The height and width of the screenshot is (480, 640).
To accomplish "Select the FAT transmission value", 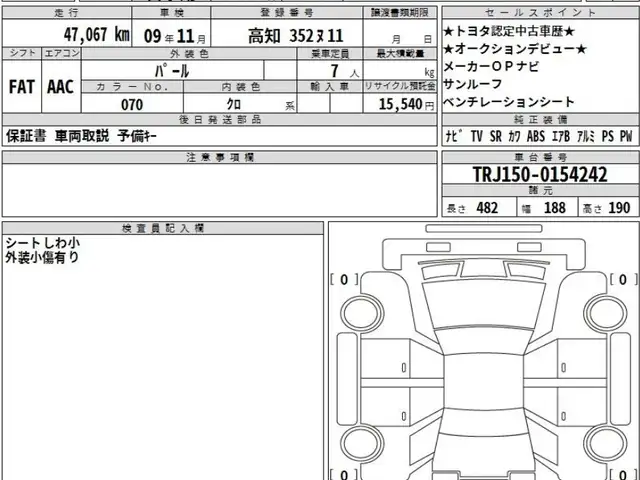I will [22, 87].
